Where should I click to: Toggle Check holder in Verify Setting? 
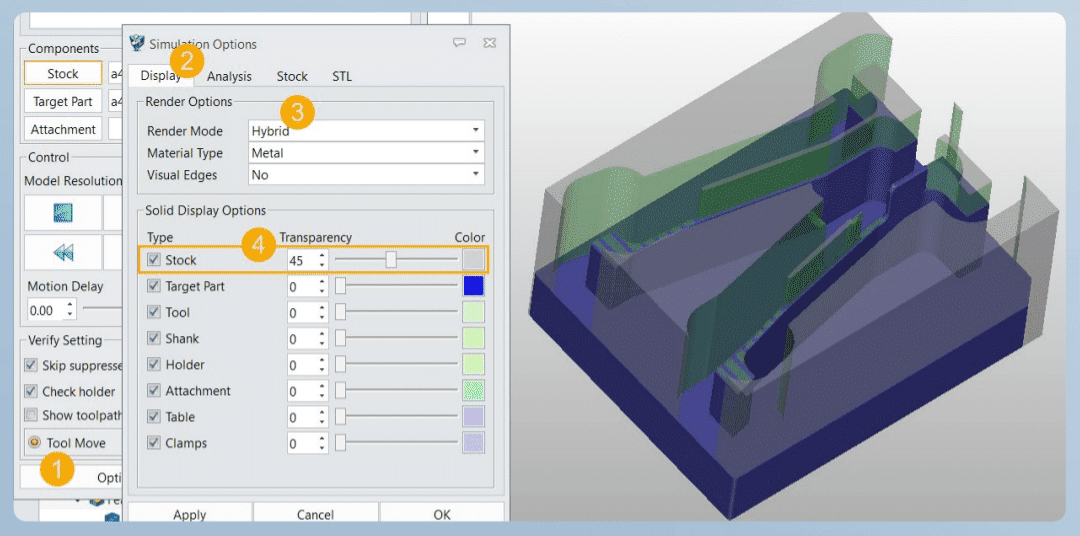31,391
